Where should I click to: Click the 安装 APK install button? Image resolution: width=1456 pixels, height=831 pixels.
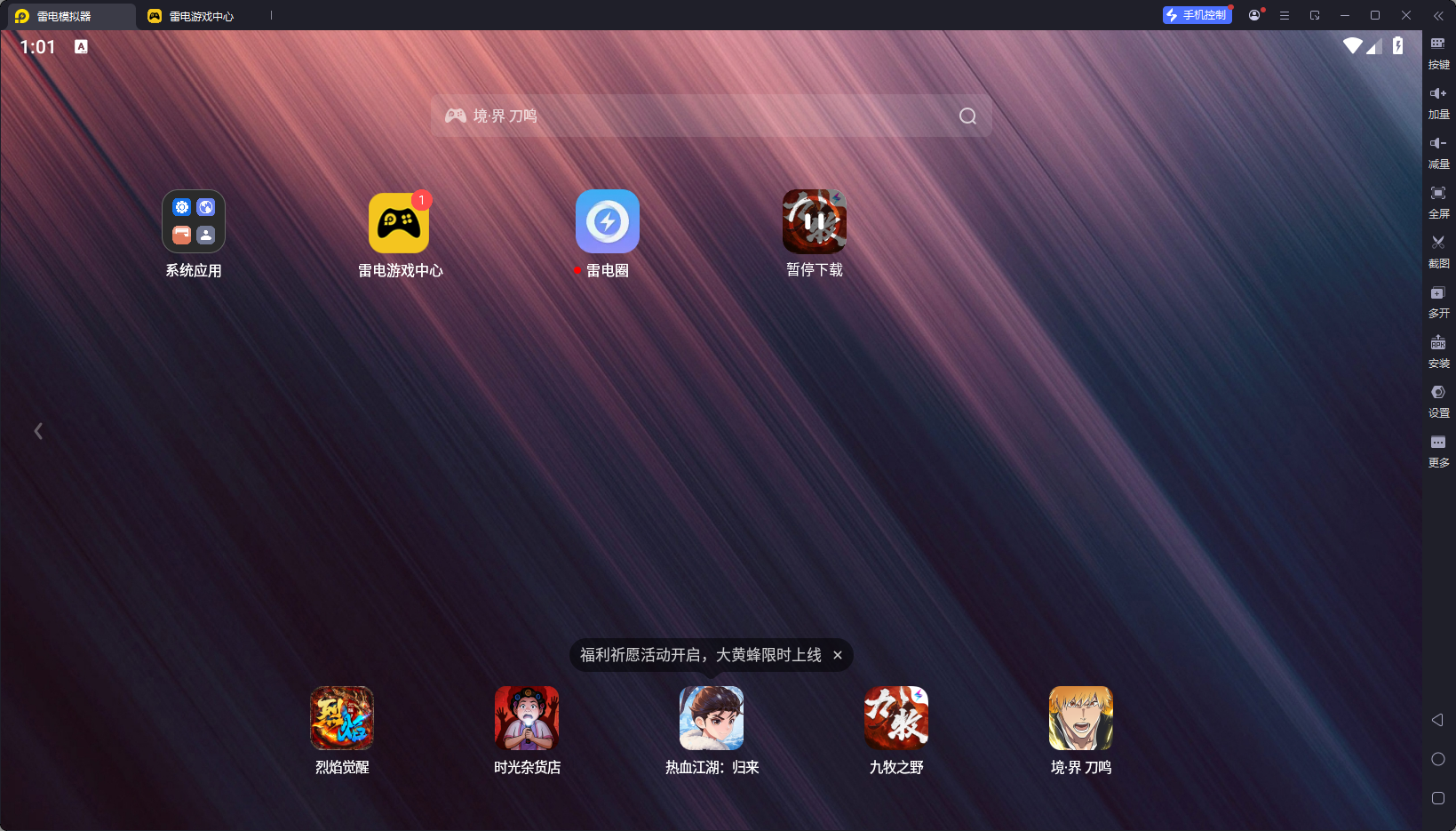(x=1438, y=351)
